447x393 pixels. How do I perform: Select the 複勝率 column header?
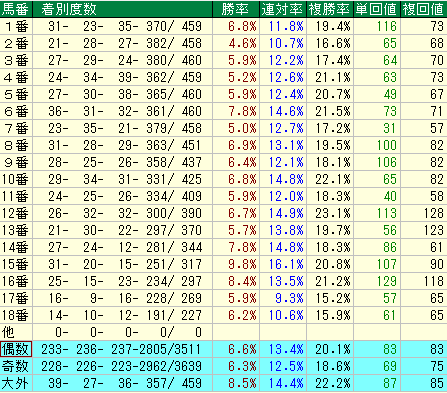pyautogui.click(x=330, y=9)
